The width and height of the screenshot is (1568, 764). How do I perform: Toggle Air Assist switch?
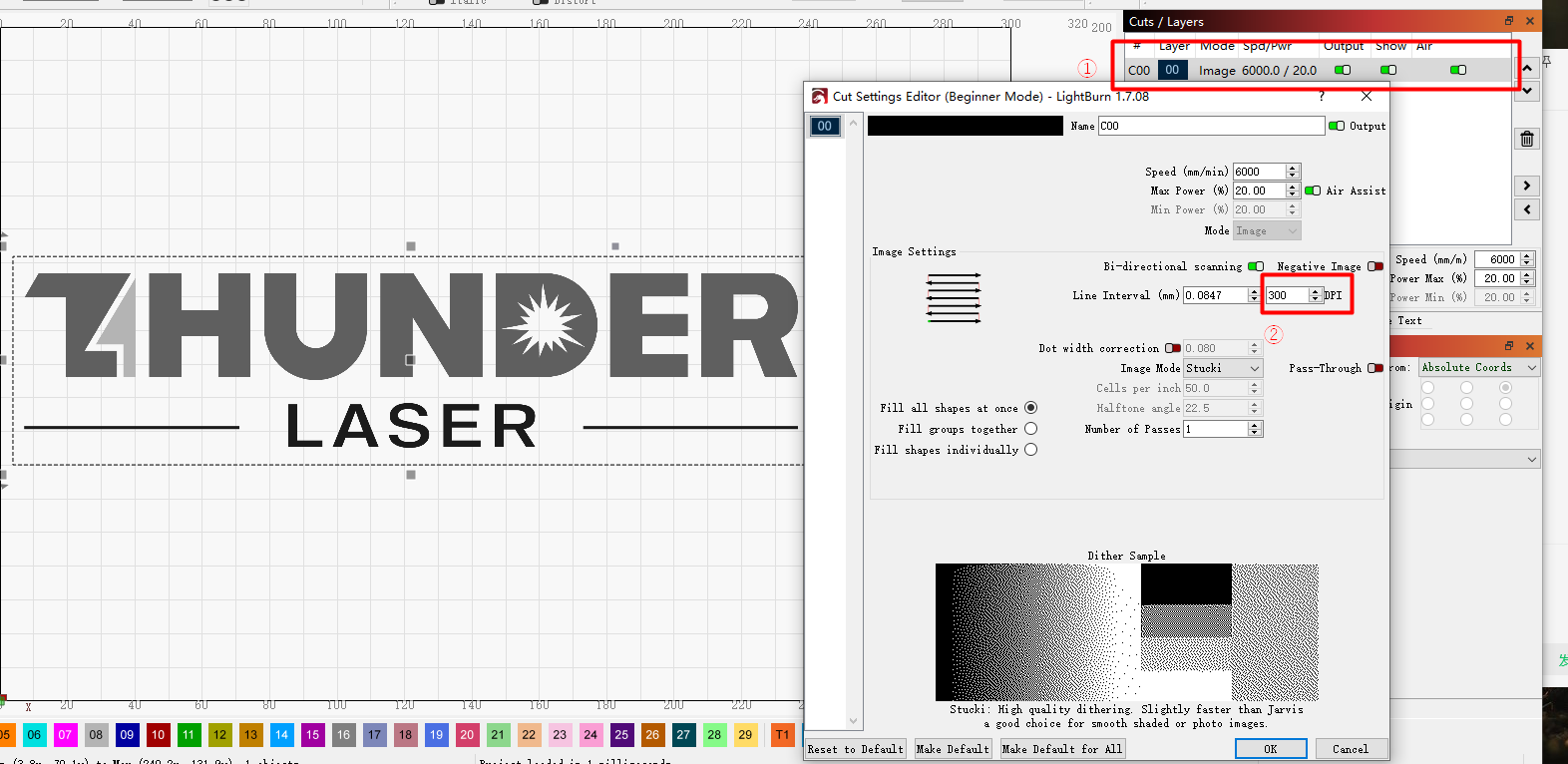click(x=1313, y=191)
